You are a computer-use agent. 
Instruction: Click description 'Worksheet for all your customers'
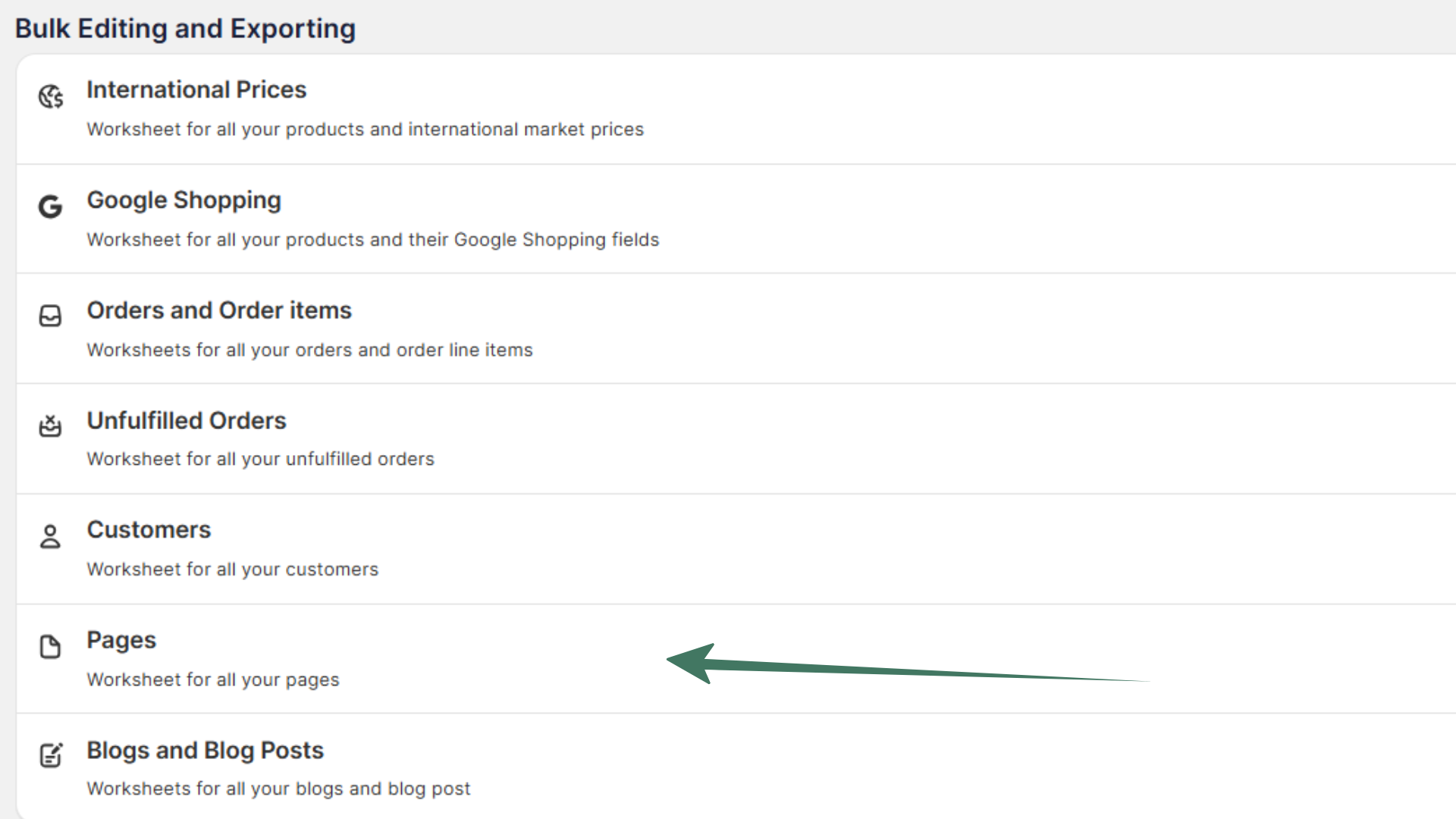[x=232, y=570]
